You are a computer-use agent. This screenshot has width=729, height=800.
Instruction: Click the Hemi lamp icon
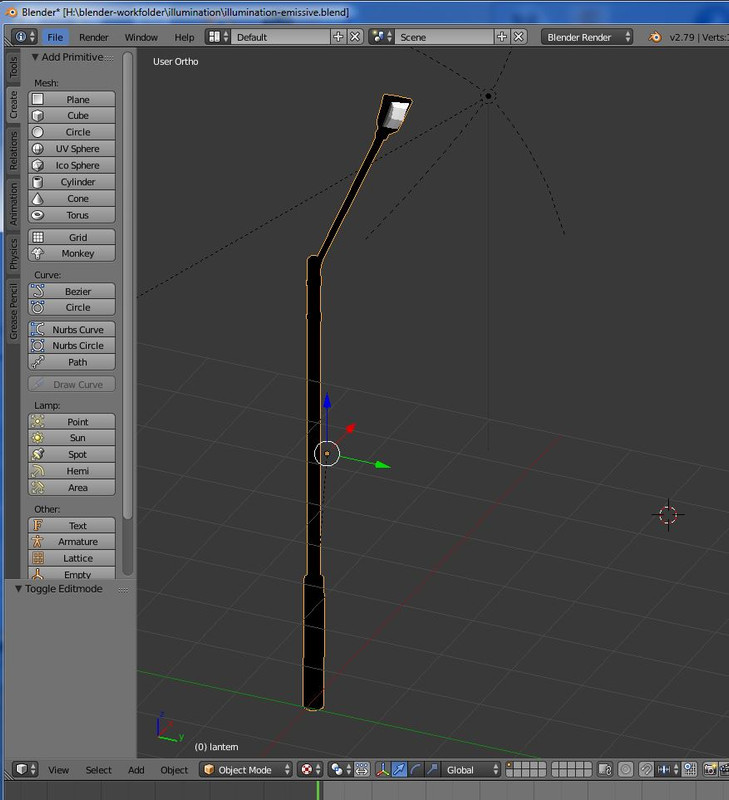point(38,471)
